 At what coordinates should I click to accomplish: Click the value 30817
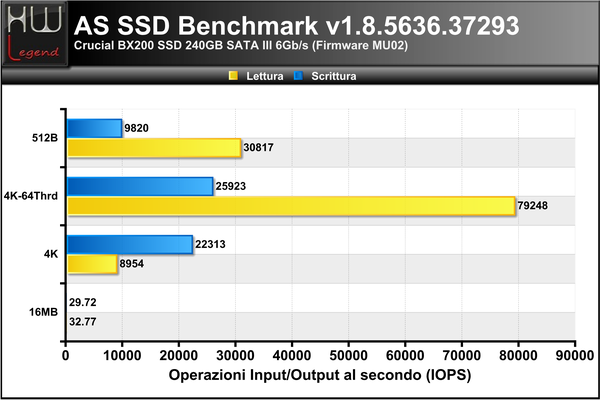tap(258, 148)
